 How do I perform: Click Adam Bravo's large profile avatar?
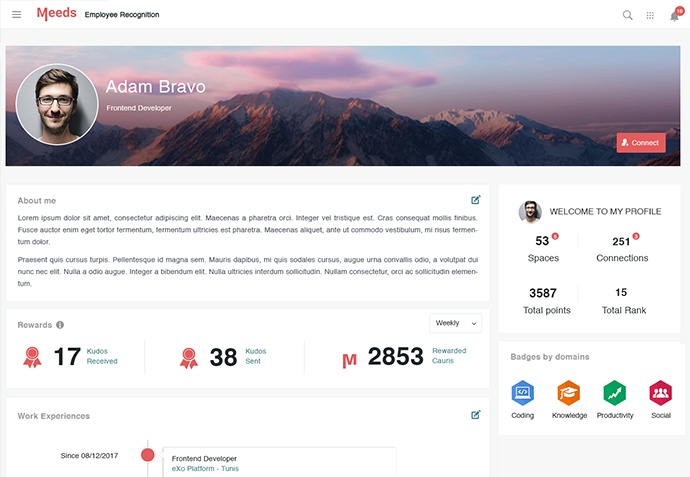[57, 105]
